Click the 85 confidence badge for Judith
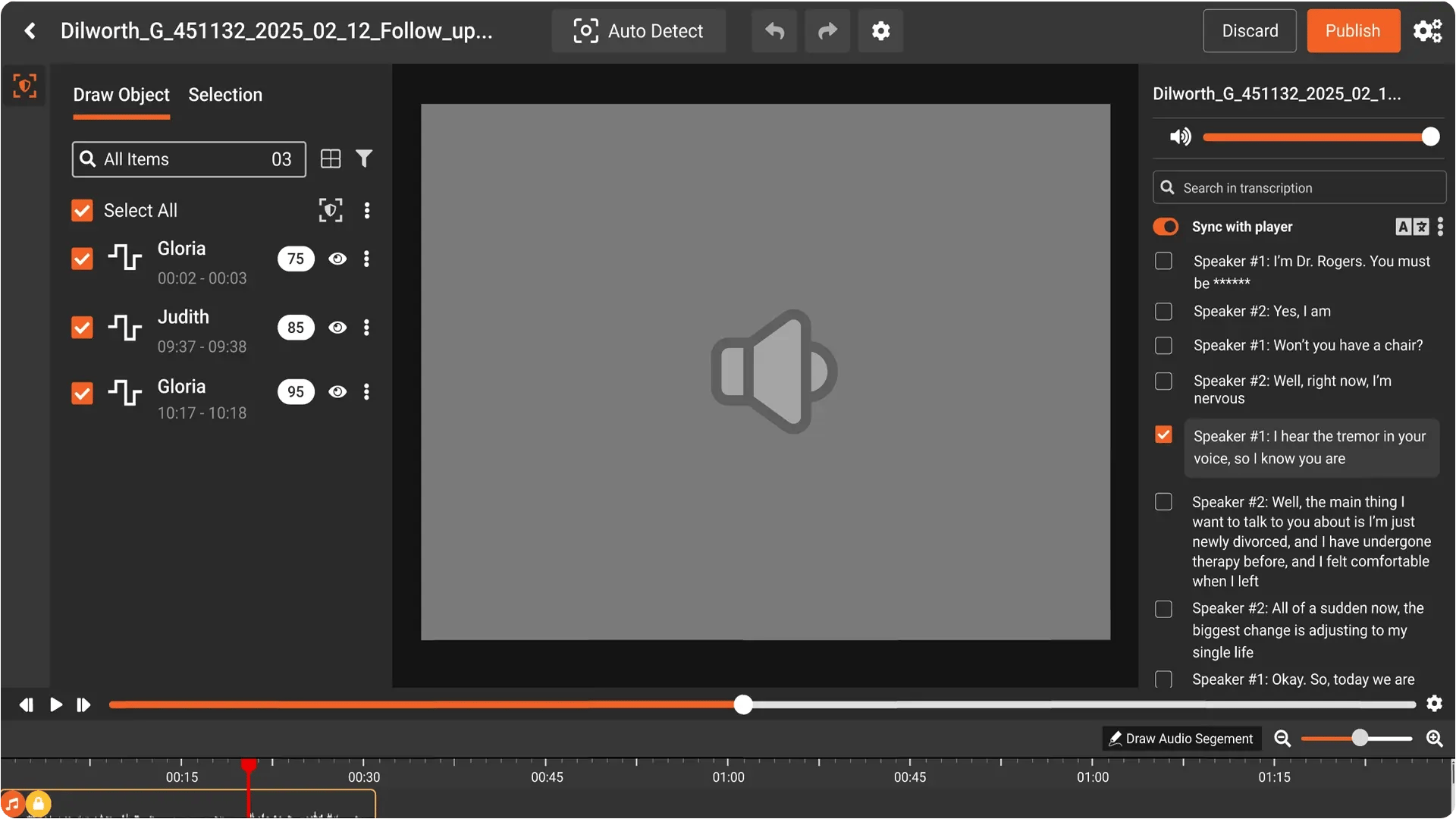 tap(296, 328)
